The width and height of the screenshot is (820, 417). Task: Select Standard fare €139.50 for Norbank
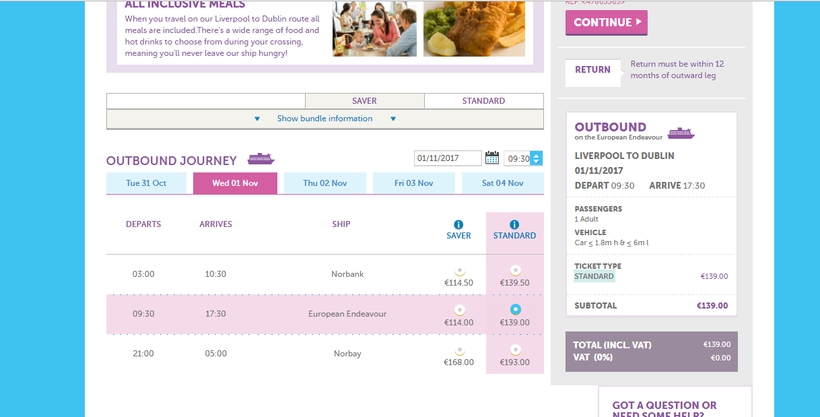[515, 271]
